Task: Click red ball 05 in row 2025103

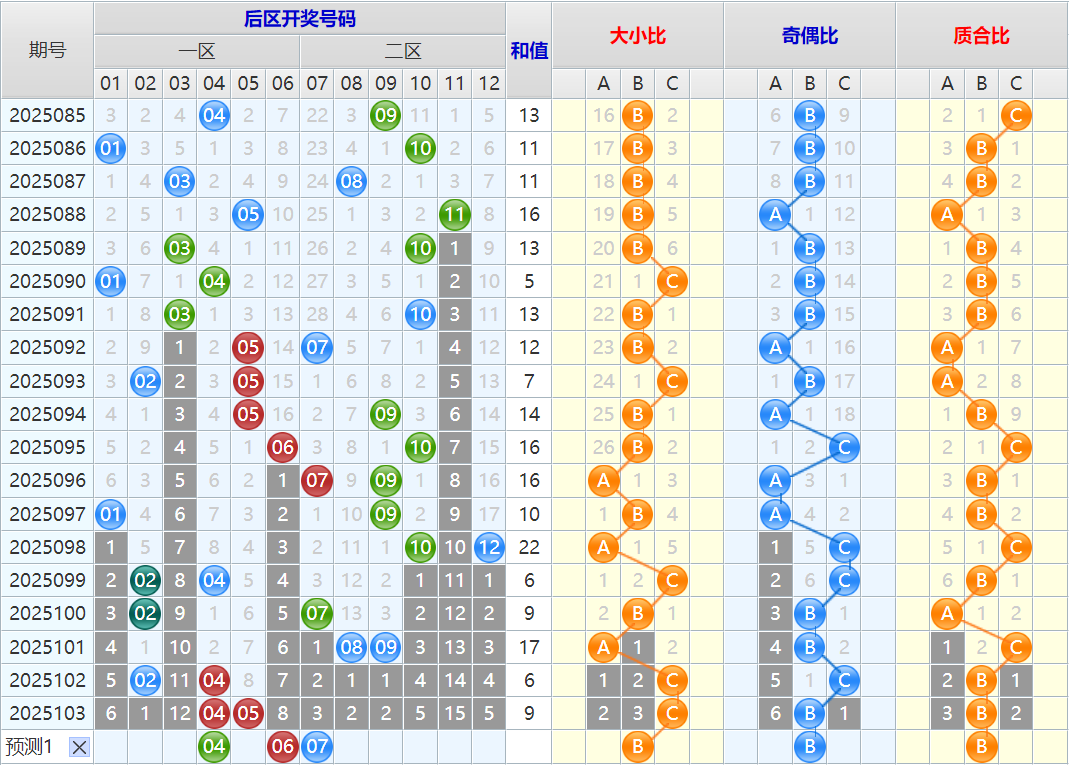Action: click(248, 713)
